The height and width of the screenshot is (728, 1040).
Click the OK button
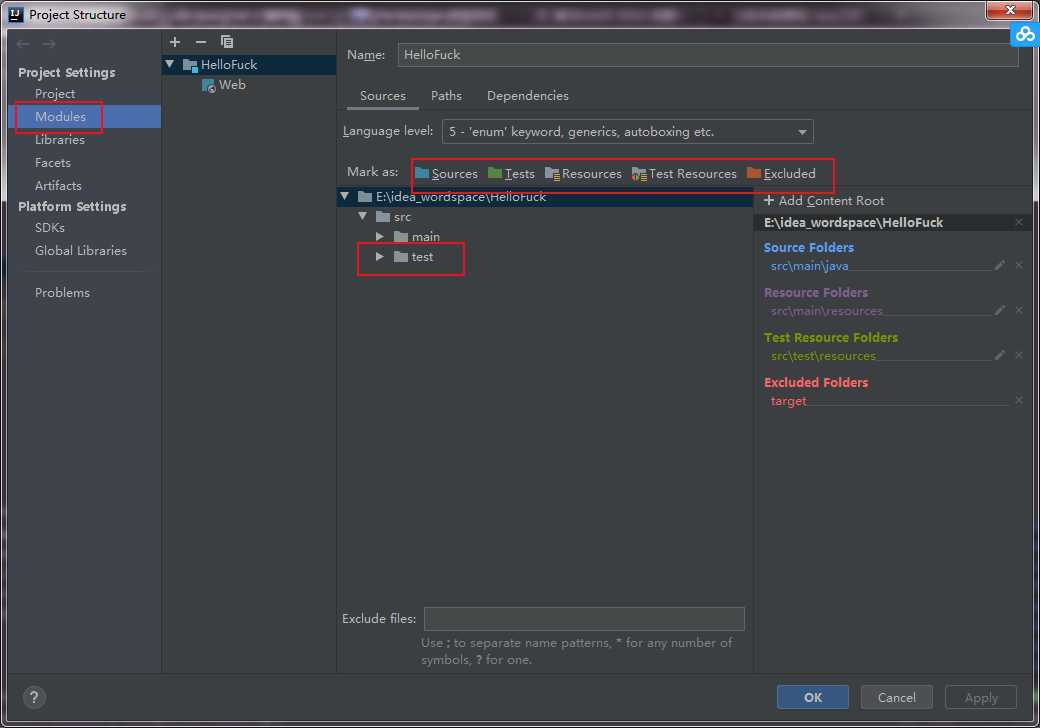tap(812, 698)
